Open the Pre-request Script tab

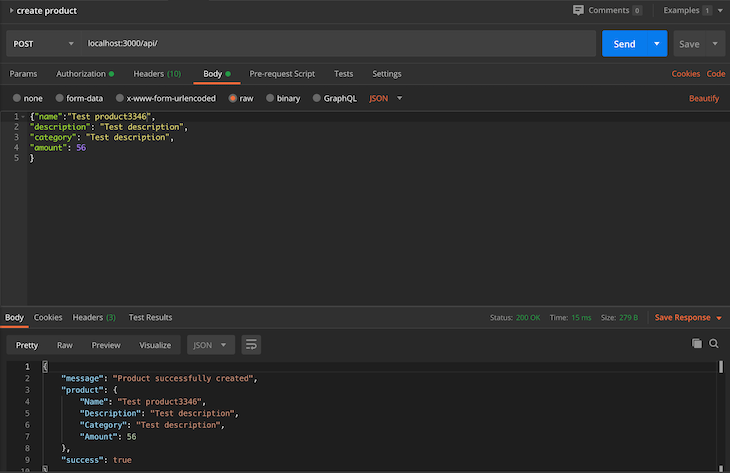tap(282, 74)
